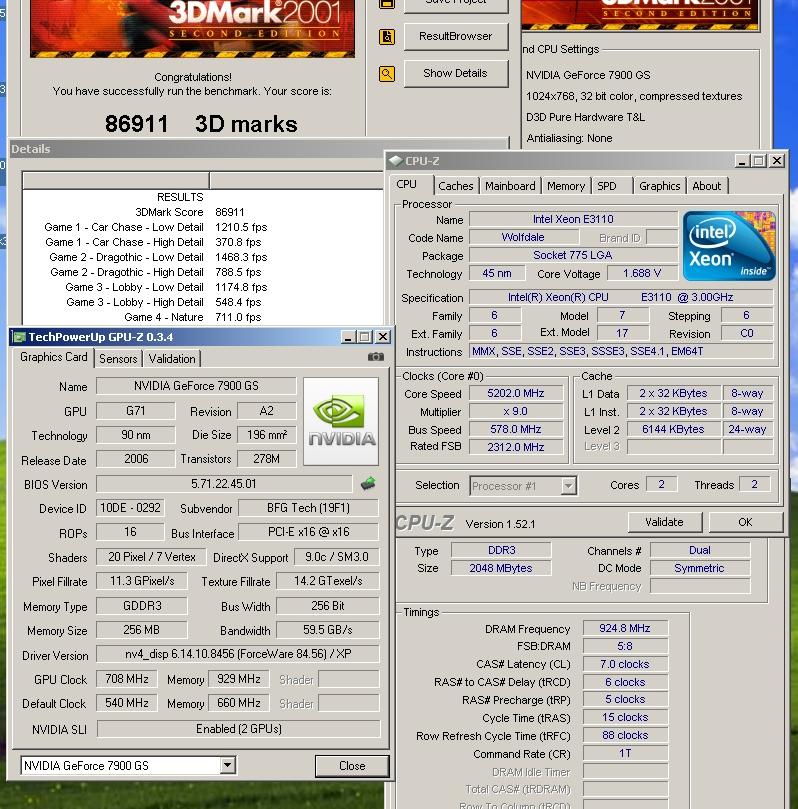Open the About tab in CPU-Z
The width and height of the screenshot is (798, 809).
pos(706,186)
